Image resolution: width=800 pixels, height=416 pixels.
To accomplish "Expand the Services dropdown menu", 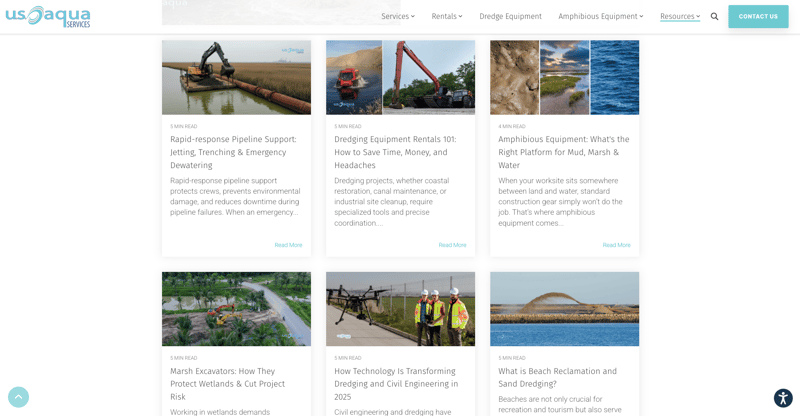I will [397, 16].
